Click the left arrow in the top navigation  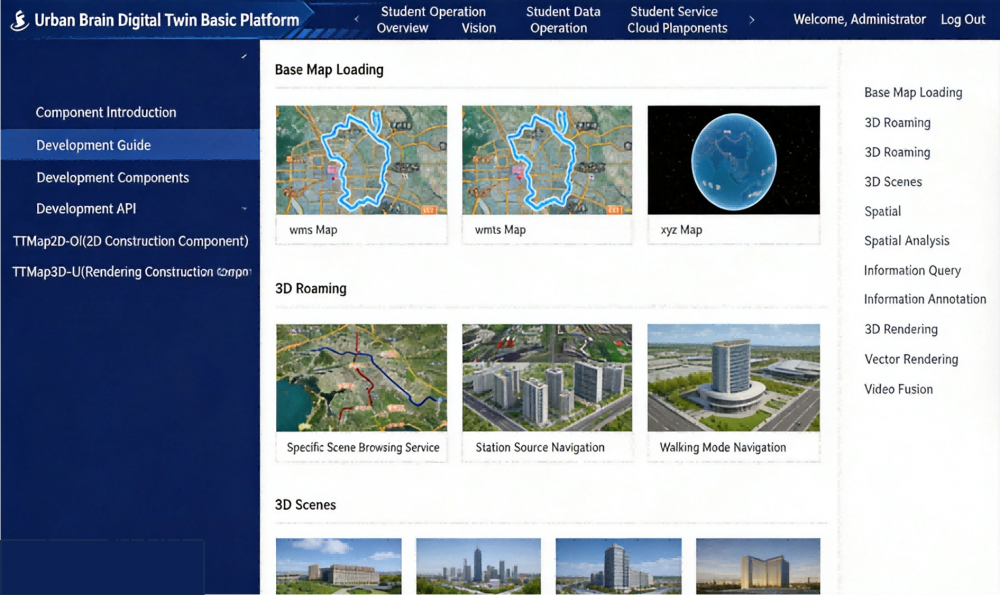tap(356, 19)
